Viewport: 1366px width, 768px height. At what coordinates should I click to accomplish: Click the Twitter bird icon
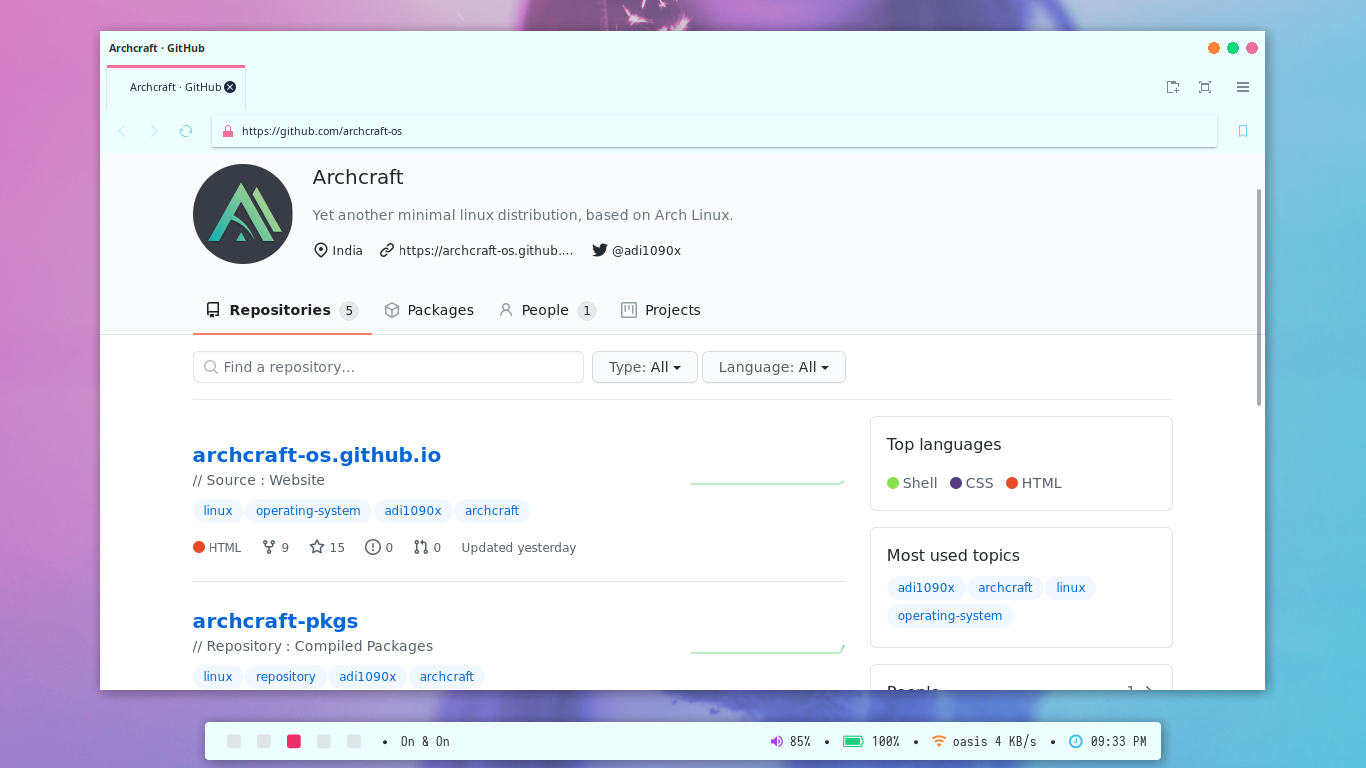(600, 250)
